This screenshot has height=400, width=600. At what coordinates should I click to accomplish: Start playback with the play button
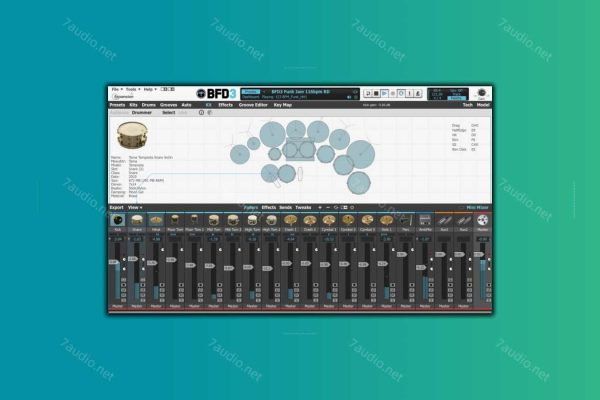coord(385,93)
